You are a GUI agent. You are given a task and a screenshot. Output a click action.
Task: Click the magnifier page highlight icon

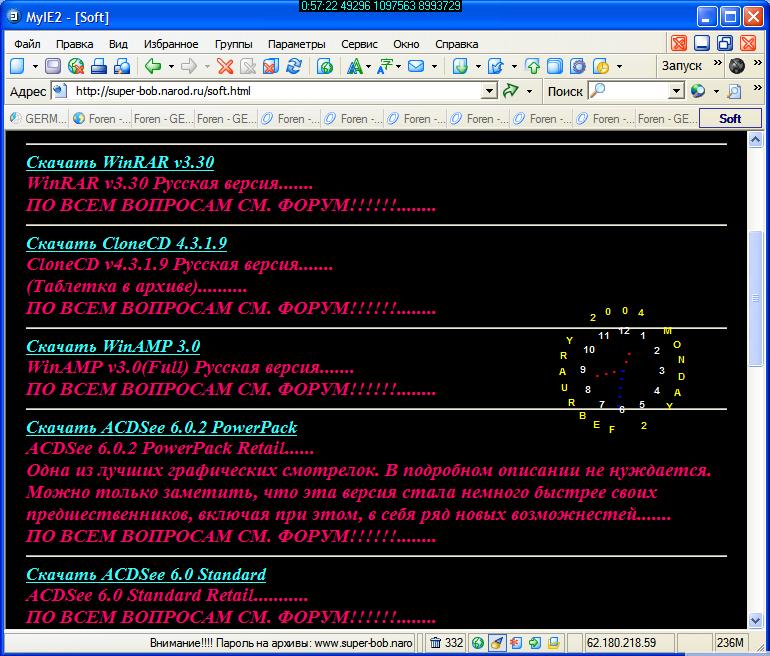734,91
